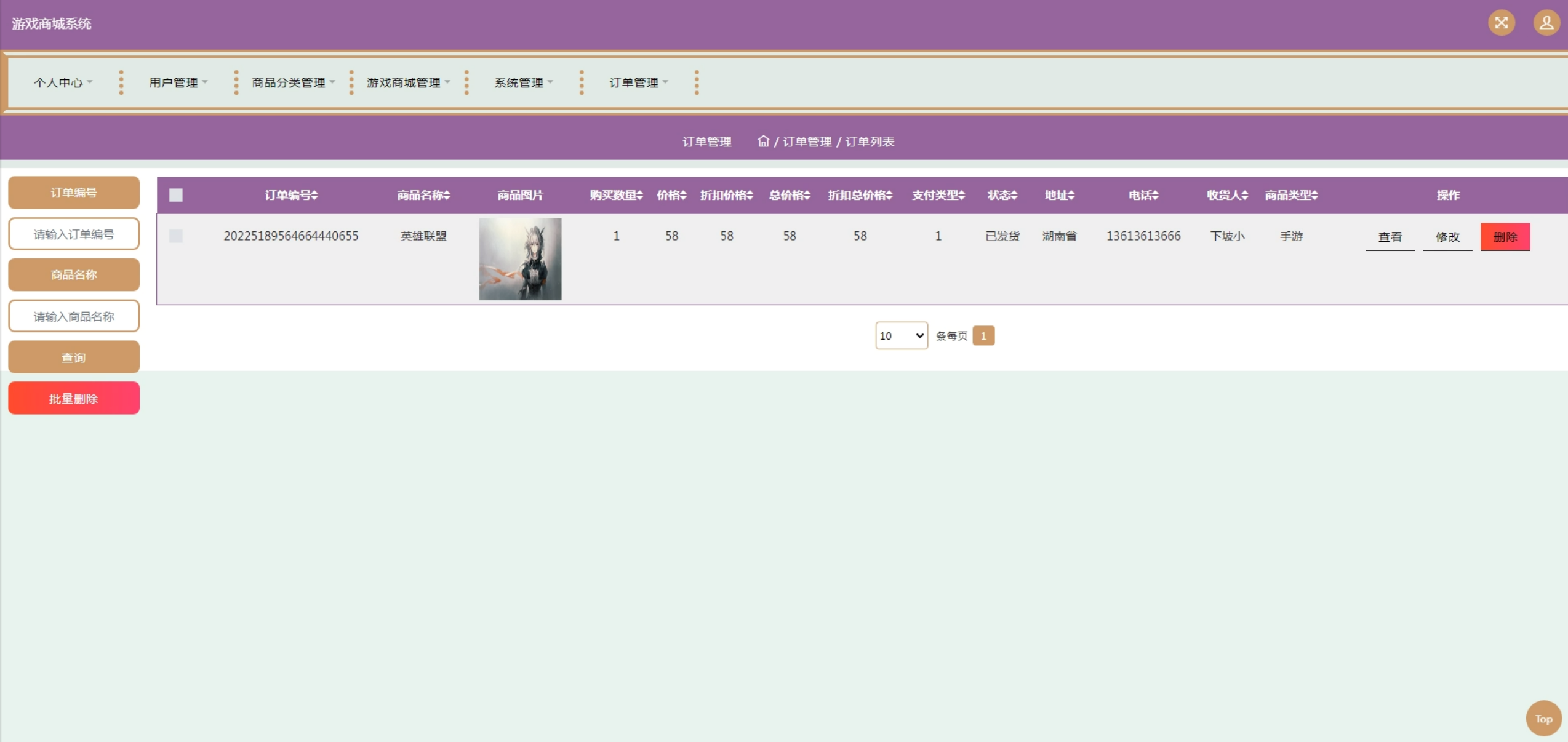Viewport: 1568px width, 742px height.
Task: Open the 用户管理 menu
Action: pyautogui.click(x=178, y=82)
